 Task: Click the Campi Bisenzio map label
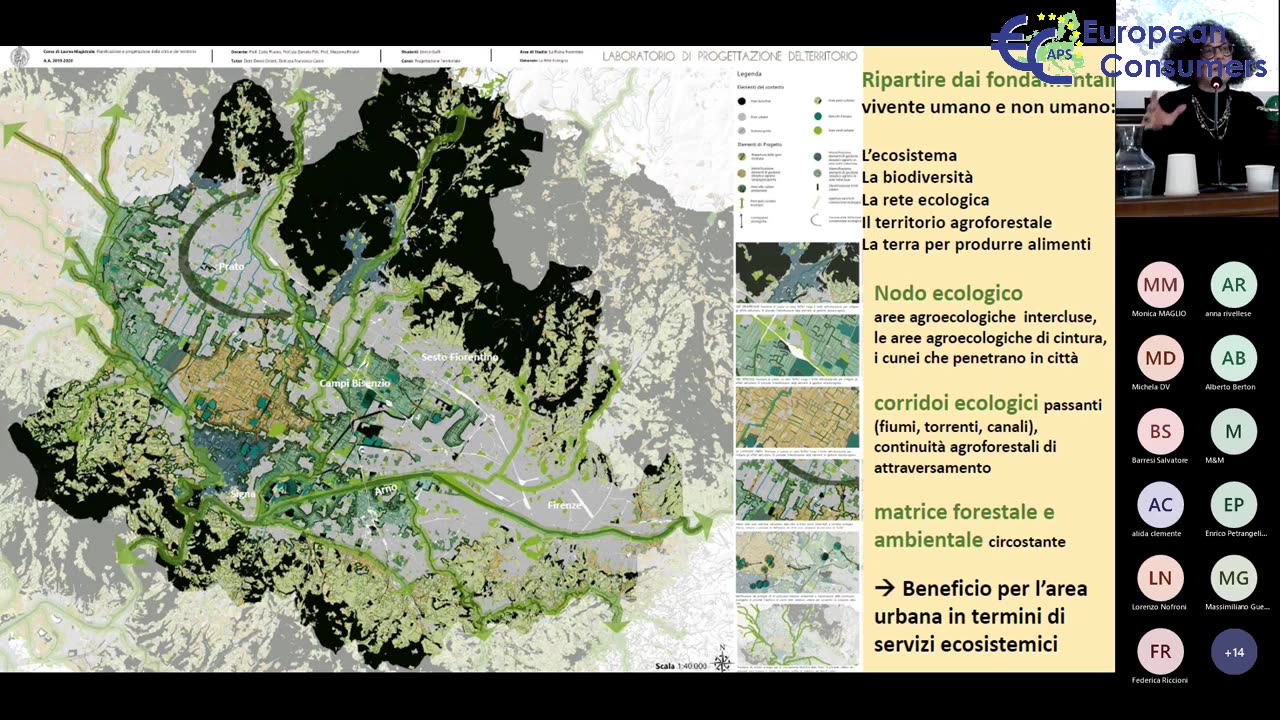[355, 383]
